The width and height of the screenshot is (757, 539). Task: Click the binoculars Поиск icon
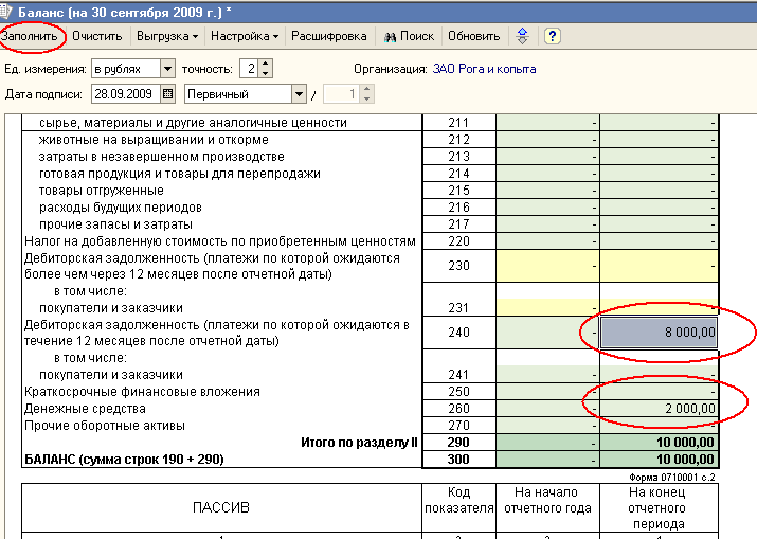[390, 36]
